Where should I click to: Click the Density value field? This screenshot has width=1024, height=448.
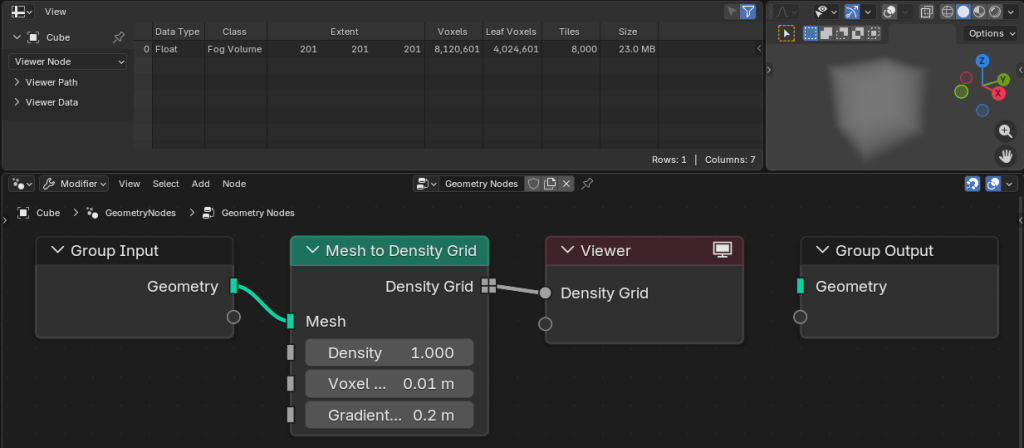[389, 353]
